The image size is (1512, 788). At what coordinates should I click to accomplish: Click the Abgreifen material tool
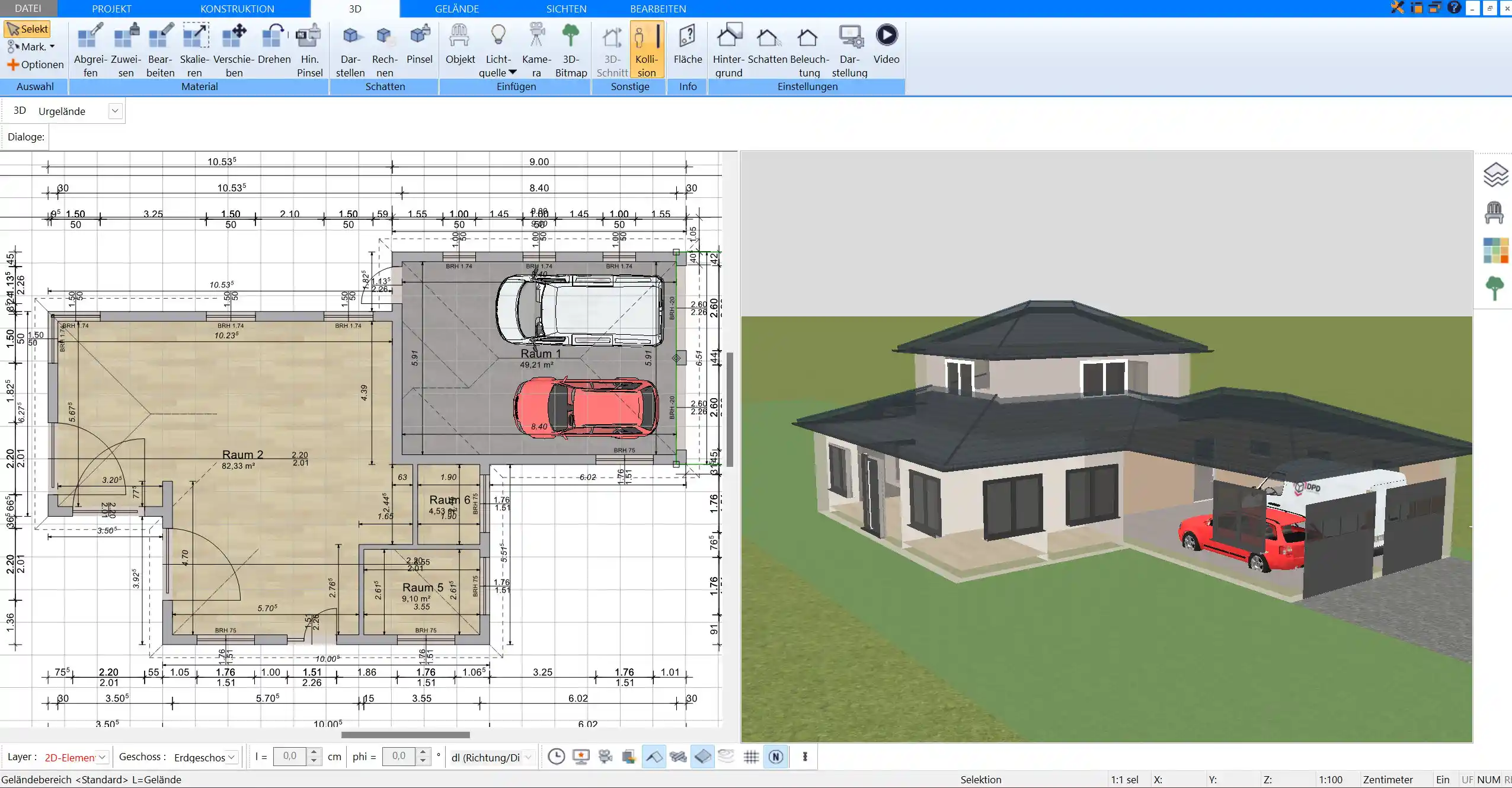point(90,50)
